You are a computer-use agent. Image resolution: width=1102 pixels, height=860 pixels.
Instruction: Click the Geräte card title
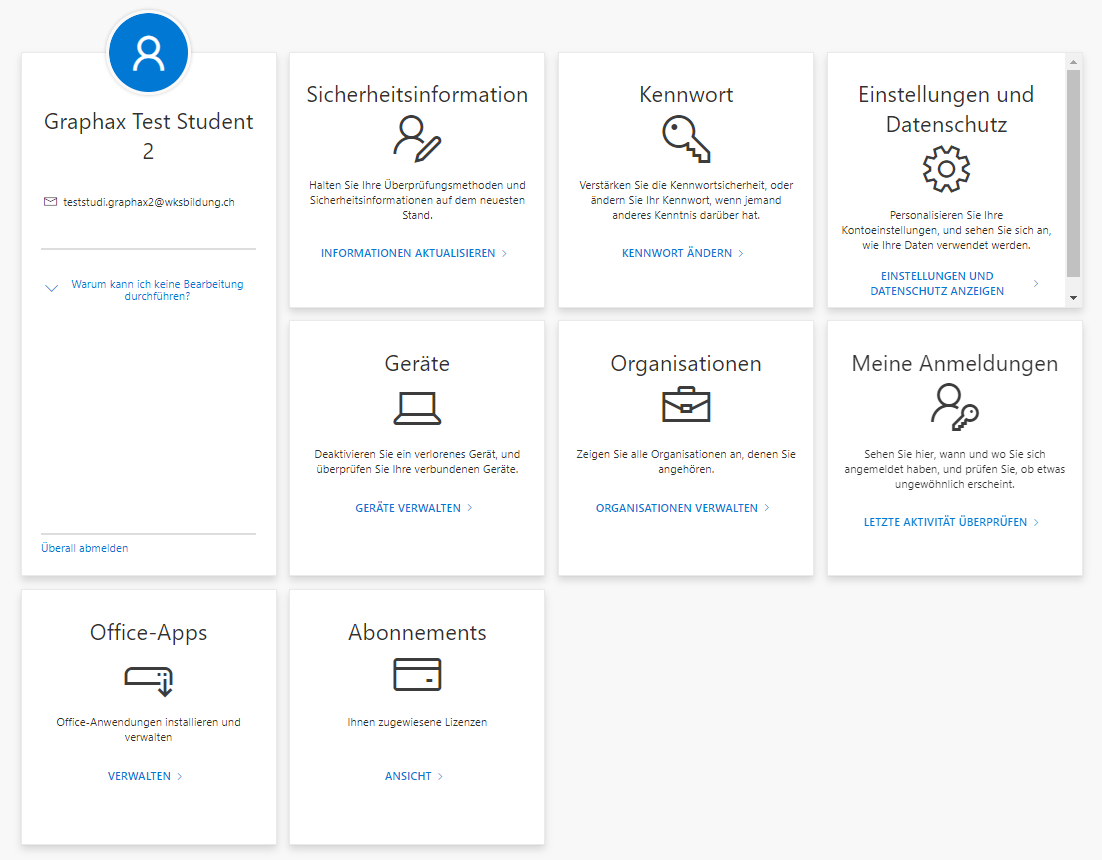click(417, 364)
